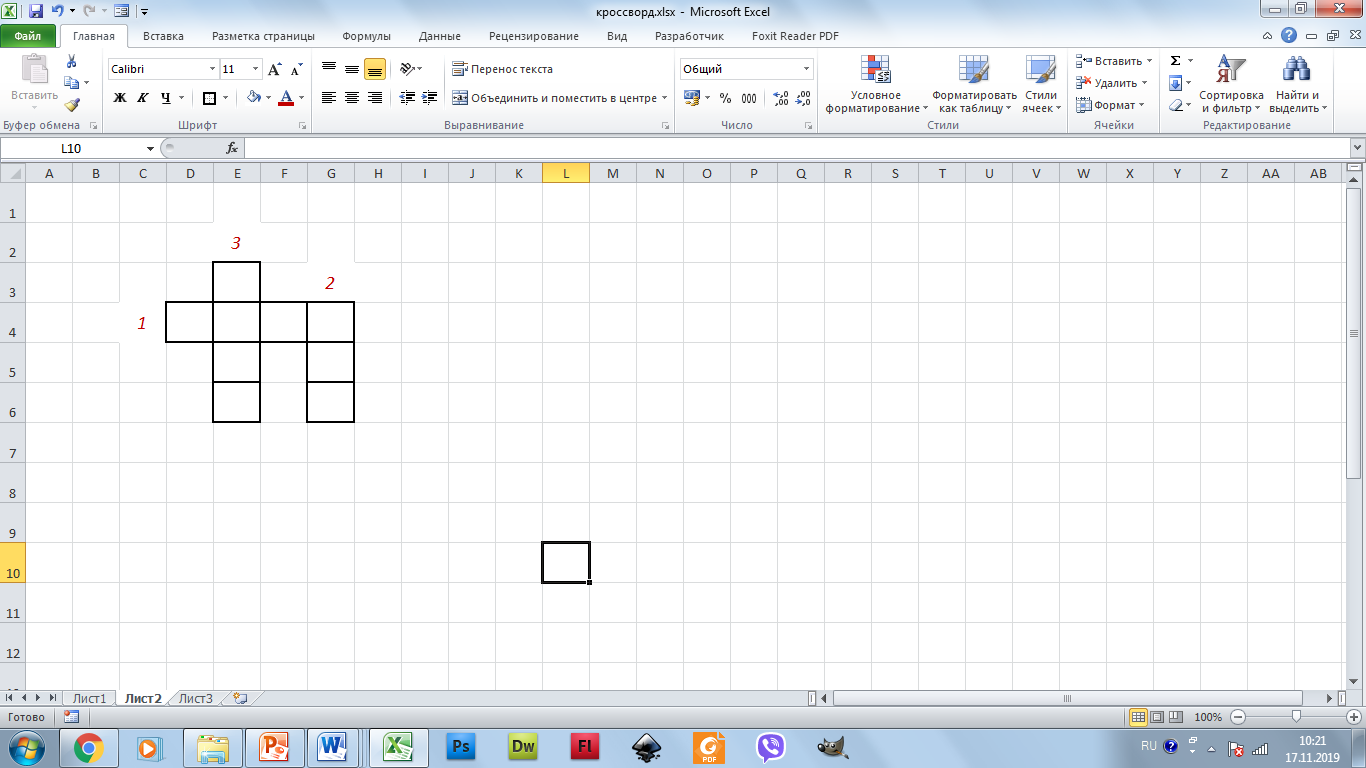Switch to the Разметка страницы tab
The width and height of the screenshot is (1366, 768).
(263, 36)
